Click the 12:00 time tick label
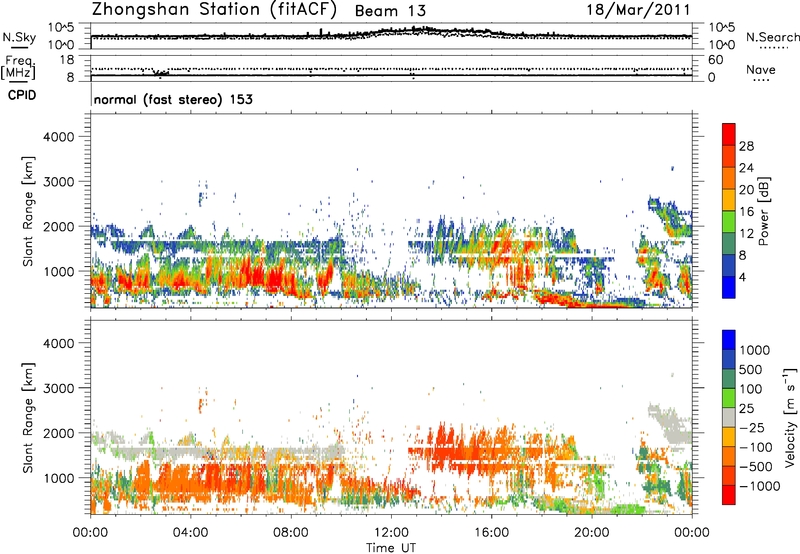This screenshot has height=554, width=800. (391, 533)
